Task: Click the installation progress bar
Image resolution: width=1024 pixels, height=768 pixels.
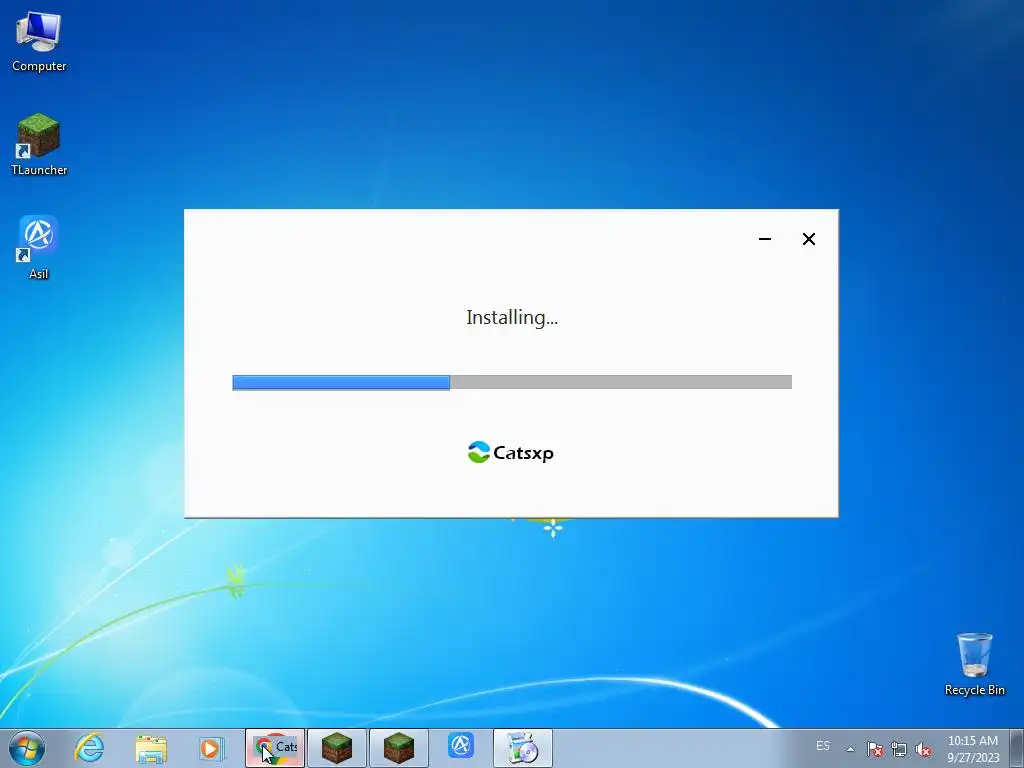Action: tap(512, 383)
